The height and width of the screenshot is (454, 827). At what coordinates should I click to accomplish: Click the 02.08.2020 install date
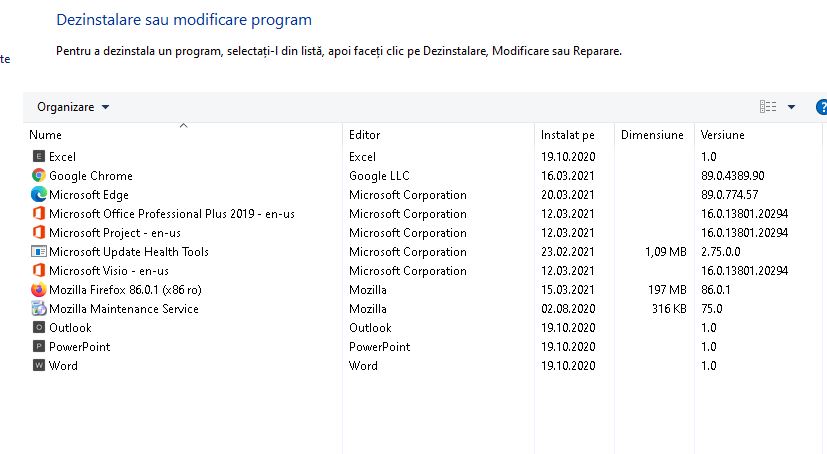pyautogui.click(x=568, y=308)
